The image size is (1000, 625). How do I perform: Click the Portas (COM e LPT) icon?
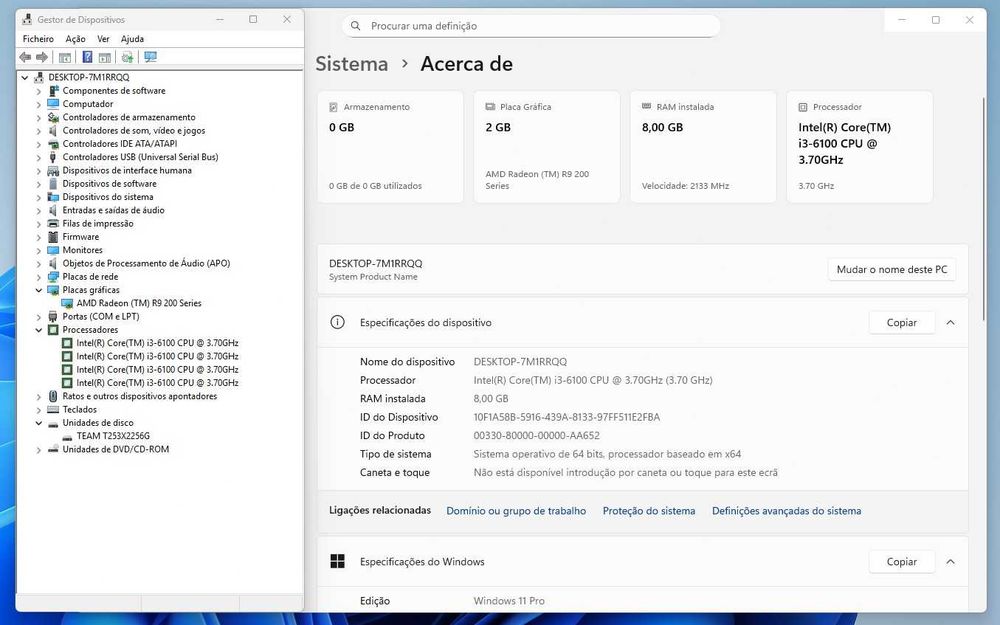pos(54,316)
